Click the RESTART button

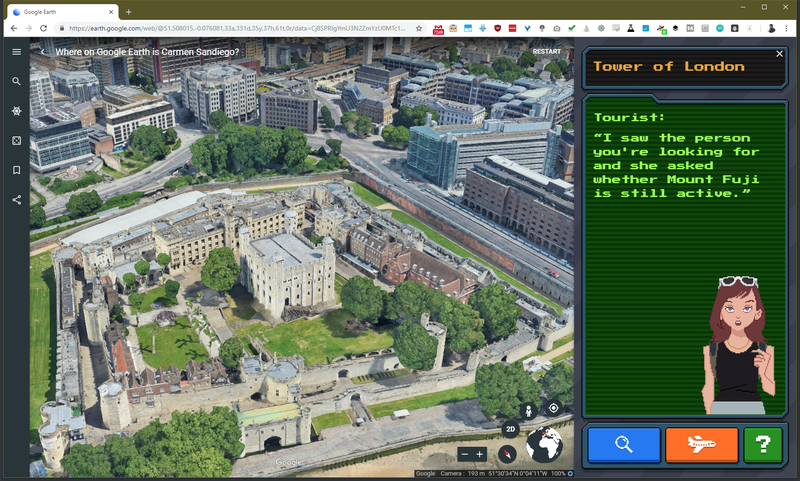546,52
